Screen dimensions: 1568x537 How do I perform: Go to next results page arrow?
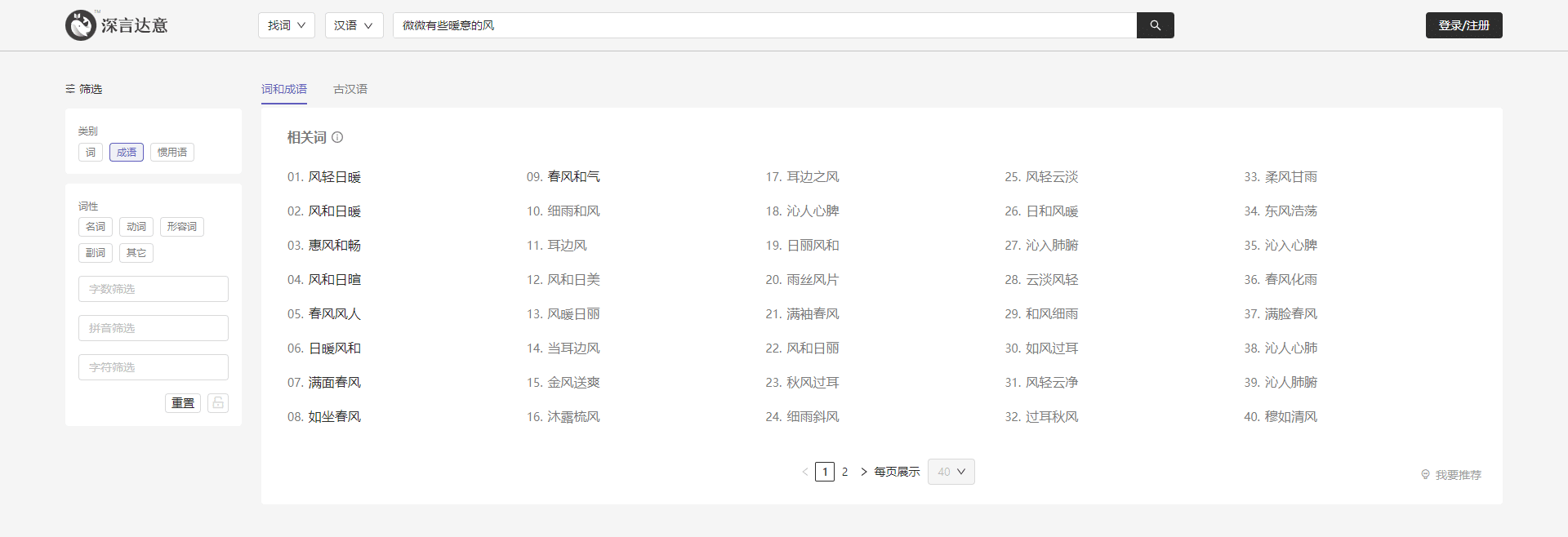(864, 472)
